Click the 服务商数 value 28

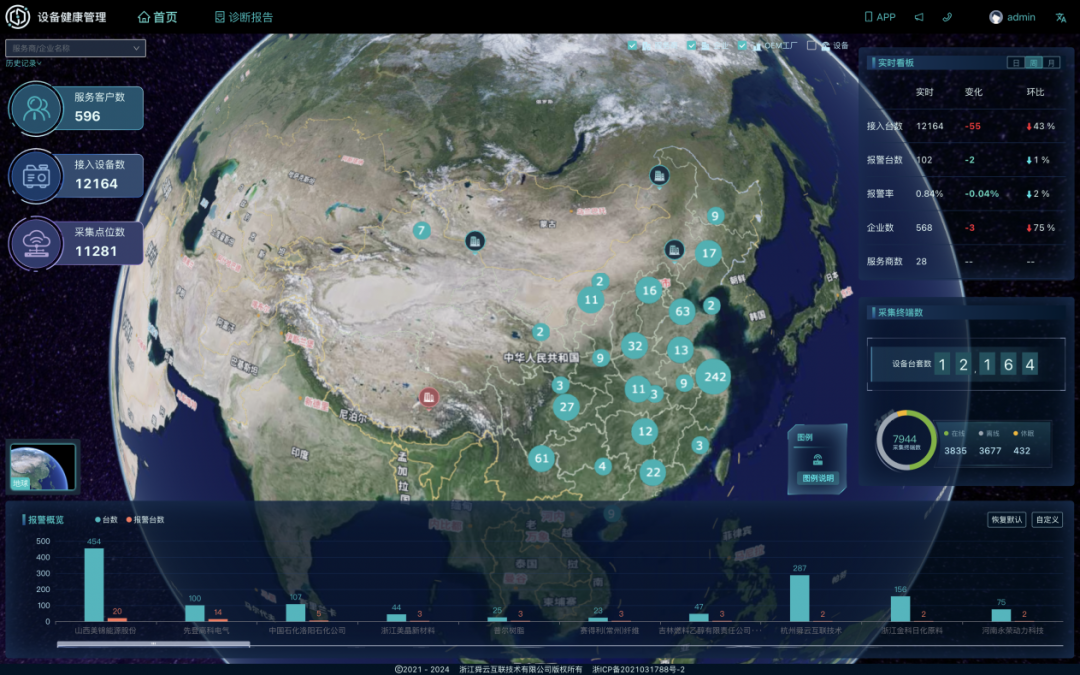pyautogui.click(x=922, y=261)
